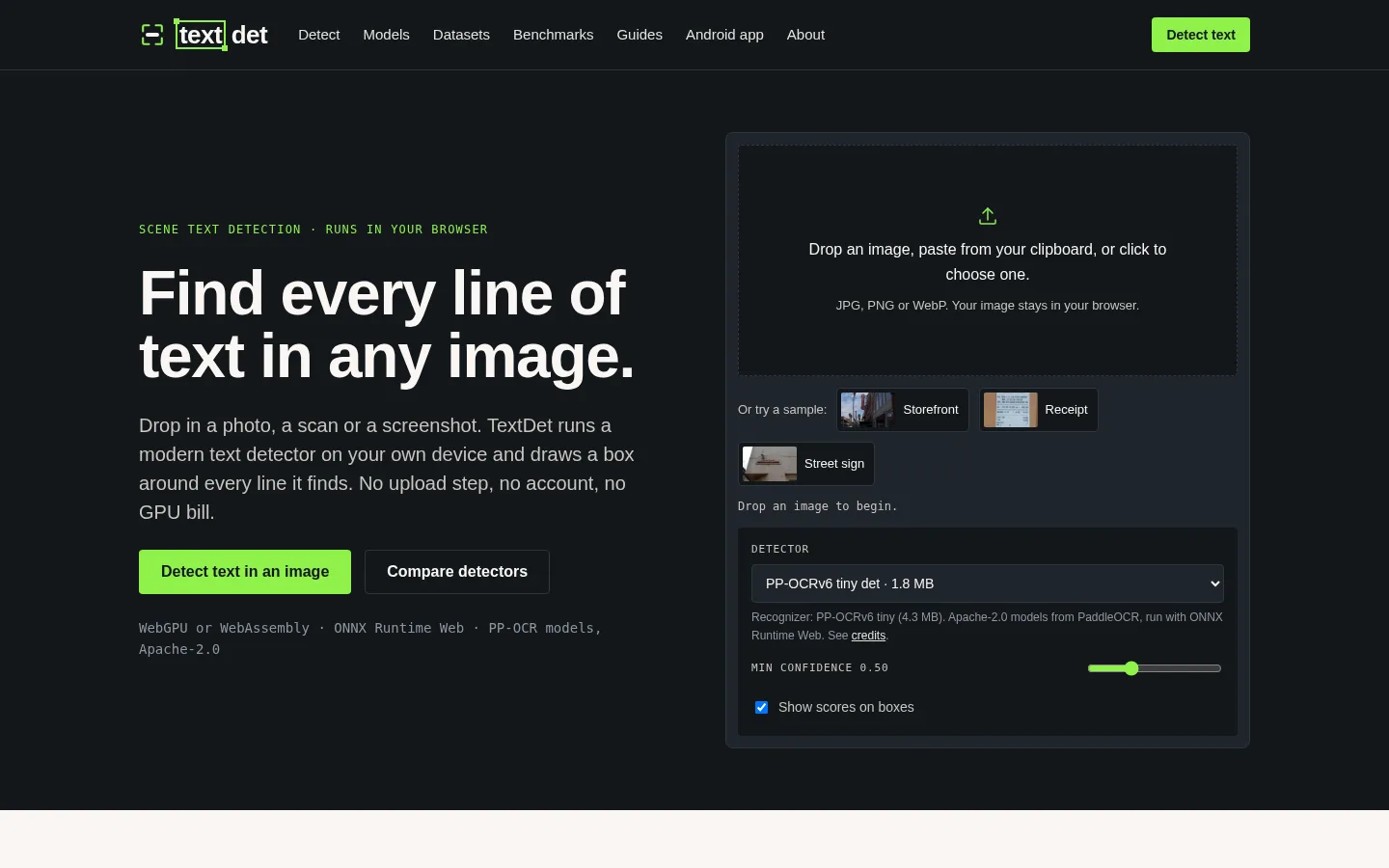1389x868 pixels.
Task: Click the Compare detectors button
Action: (x=457, y=572)
